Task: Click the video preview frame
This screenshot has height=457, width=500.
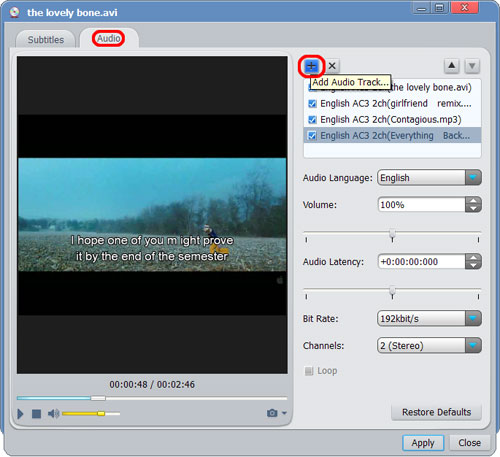Action: pyautogui.click(x=152, y=215)
